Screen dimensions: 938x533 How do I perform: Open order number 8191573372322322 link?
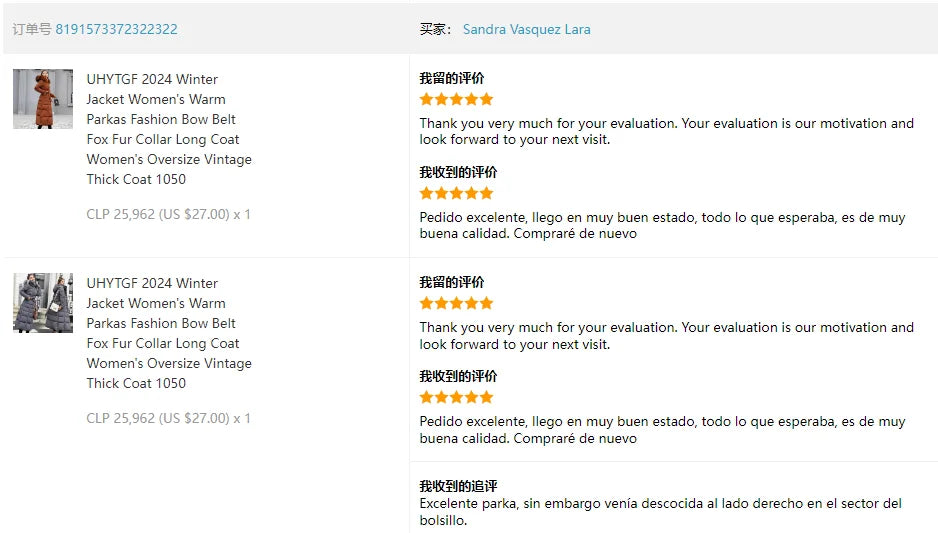(116, 29)
